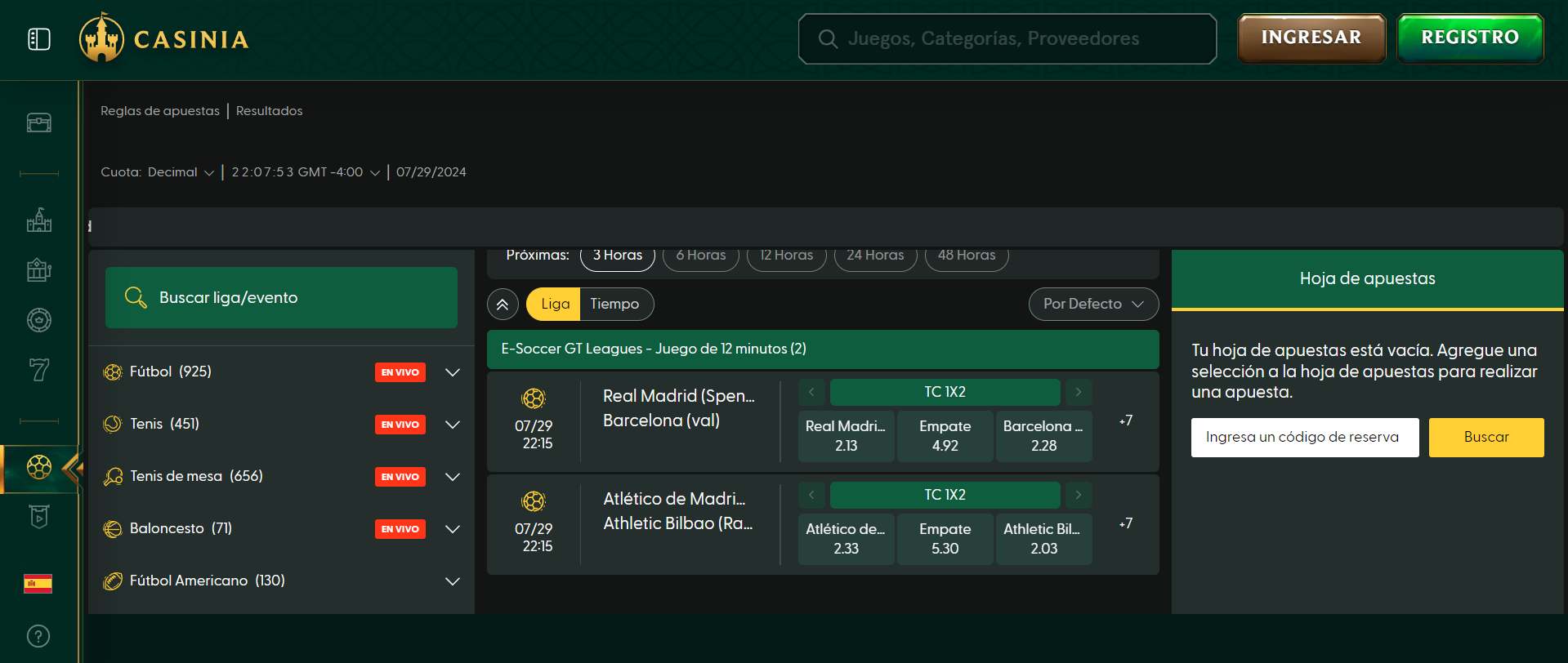Select TC 1X2 market for Real Madrid match

(x=945, y=392)
